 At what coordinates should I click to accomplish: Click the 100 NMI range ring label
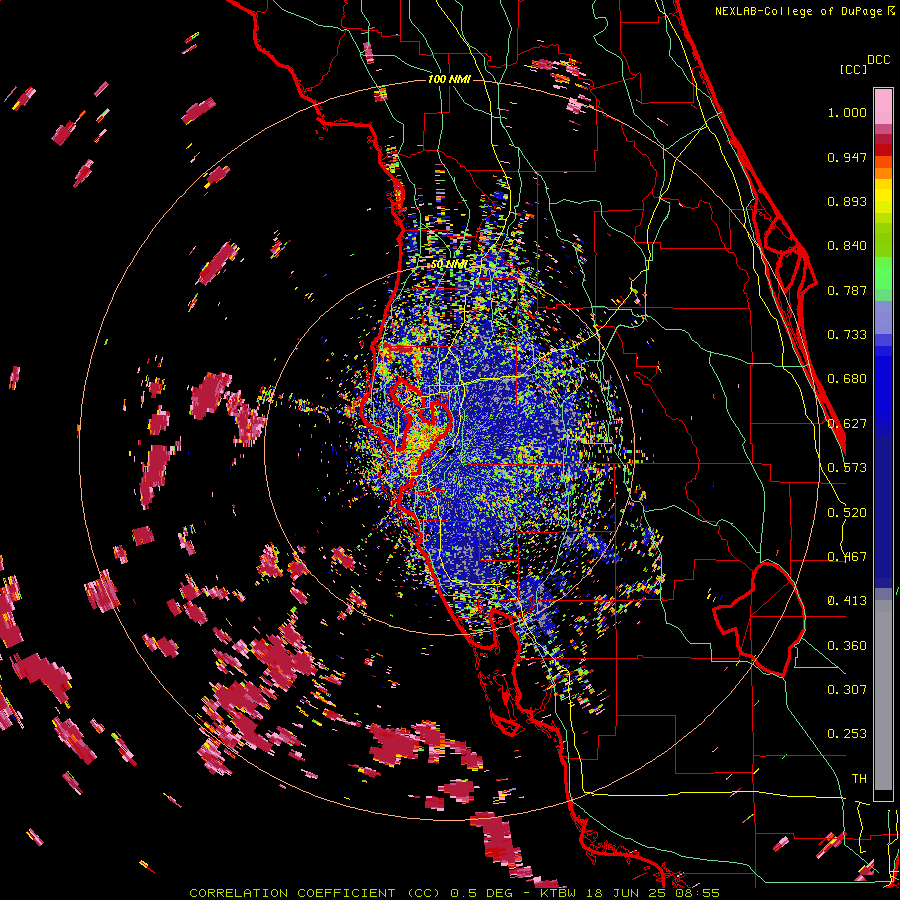[x=449, y=79]
